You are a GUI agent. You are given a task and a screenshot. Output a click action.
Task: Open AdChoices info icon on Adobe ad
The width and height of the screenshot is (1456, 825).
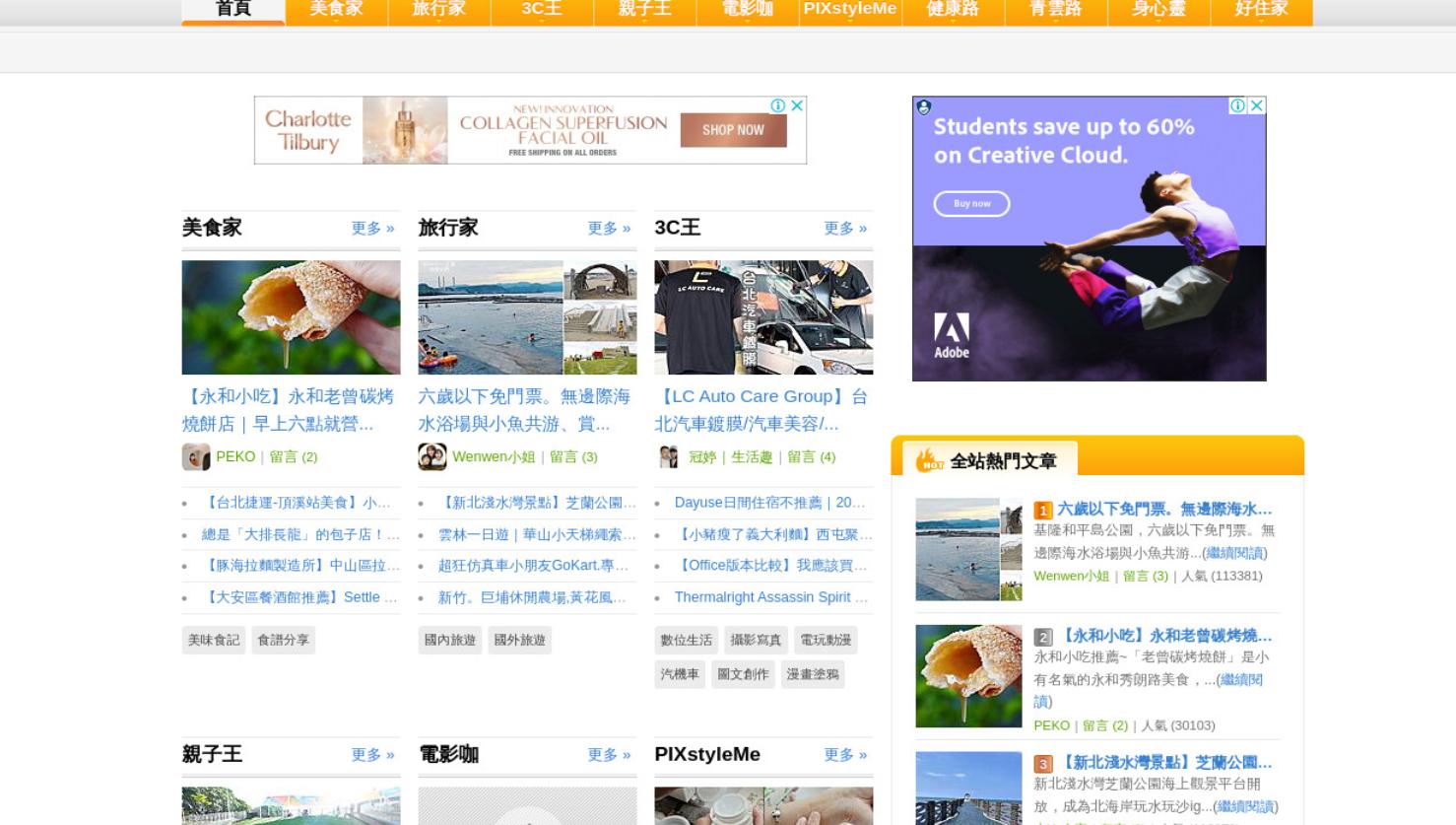1238,105
